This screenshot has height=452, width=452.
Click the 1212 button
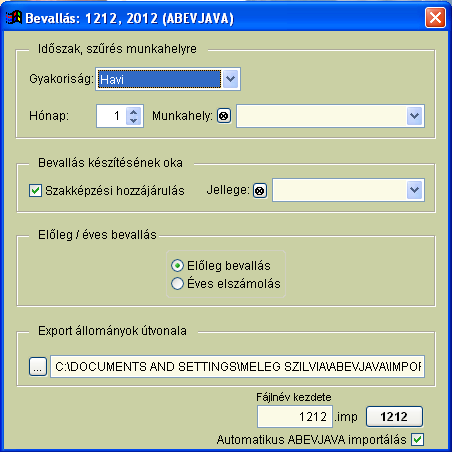click(394, 416)
